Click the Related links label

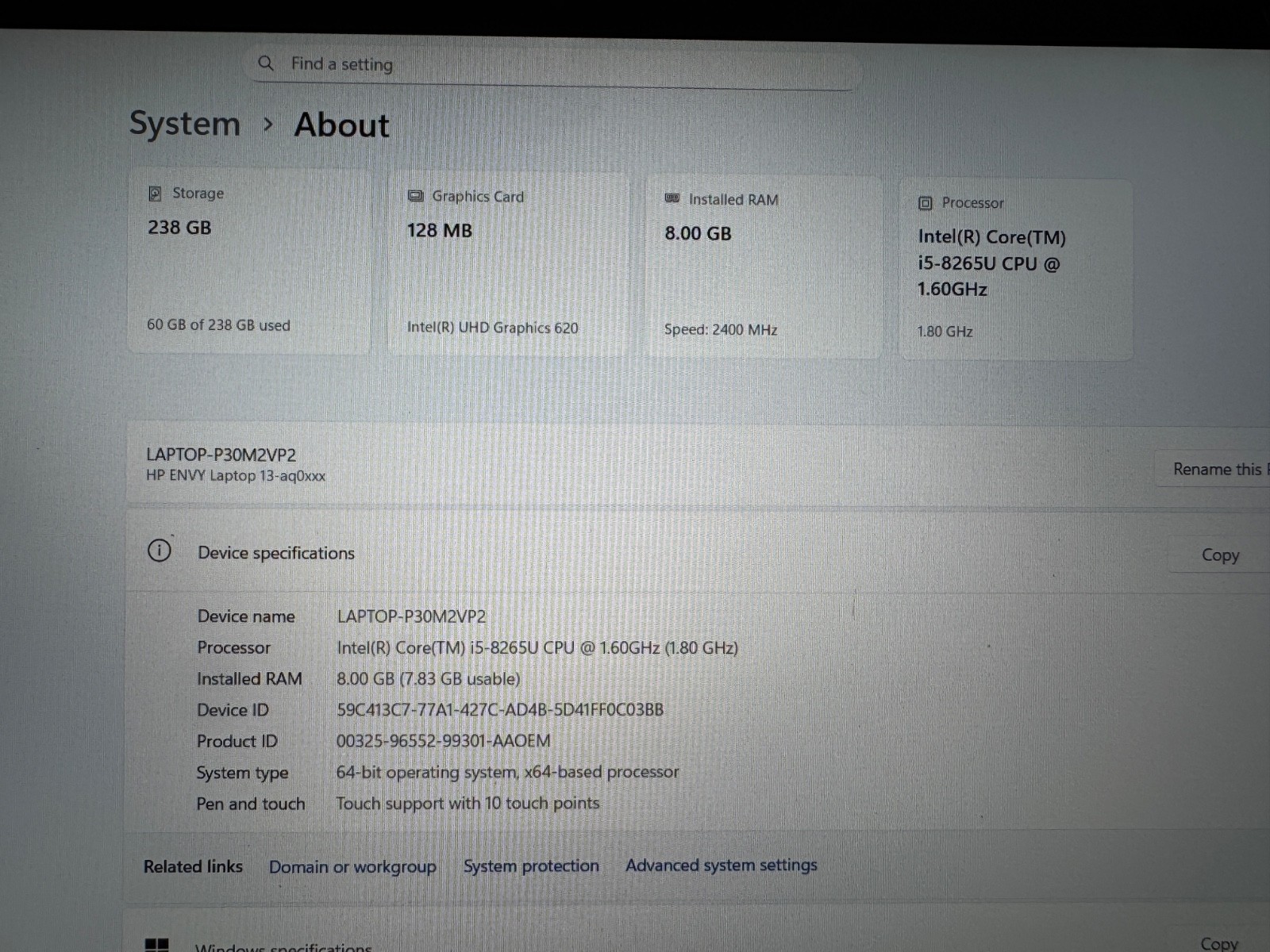[193, 866]
